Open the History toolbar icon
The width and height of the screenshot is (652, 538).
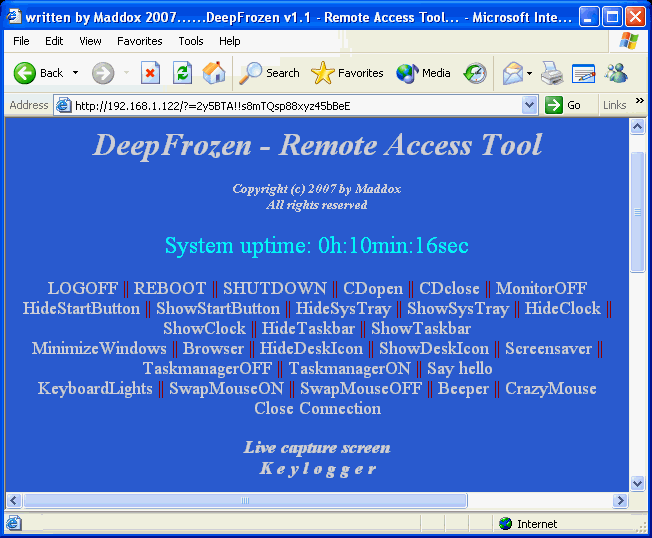[474, 73]
